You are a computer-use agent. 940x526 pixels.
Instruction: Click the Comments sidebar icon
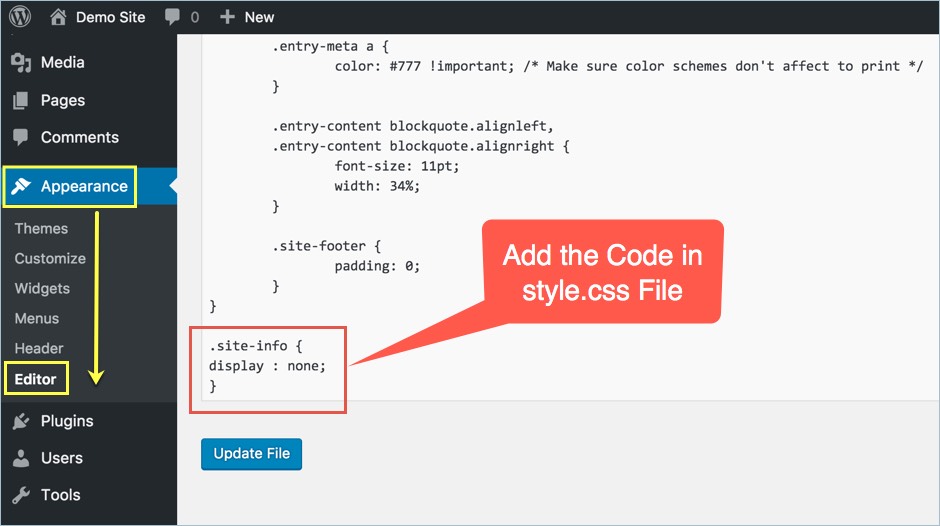click(20, 137)
